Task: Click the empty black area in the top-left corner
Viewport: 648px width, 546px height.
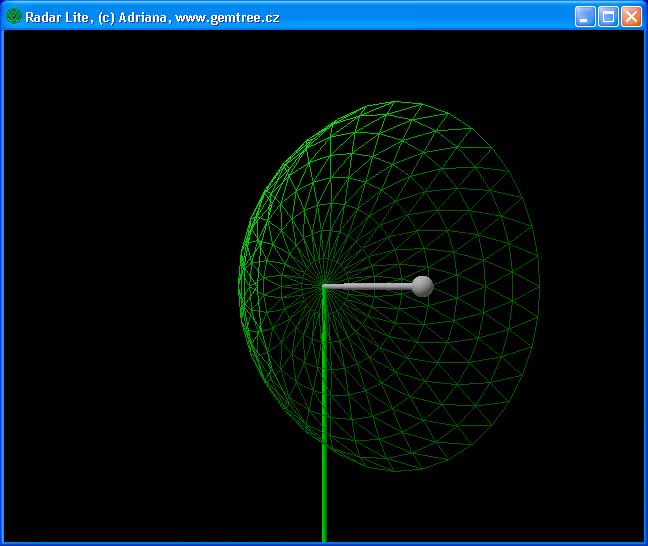Action: pos(60,80)
